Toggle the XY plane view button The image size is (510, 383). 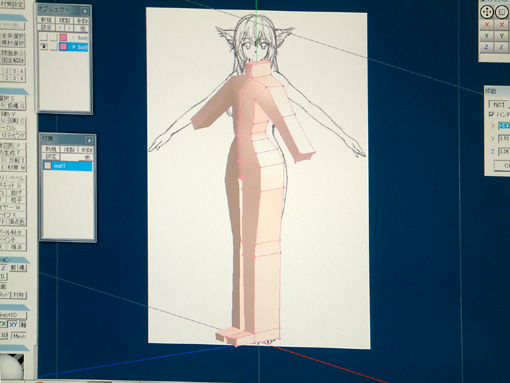click(13, 324)
